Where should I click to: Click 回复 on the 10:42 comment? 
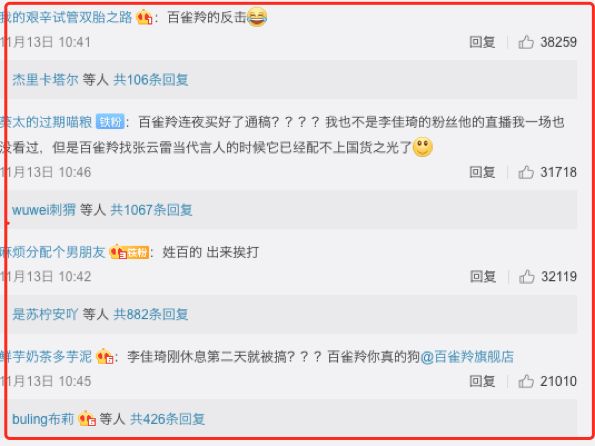coord(483,277)
